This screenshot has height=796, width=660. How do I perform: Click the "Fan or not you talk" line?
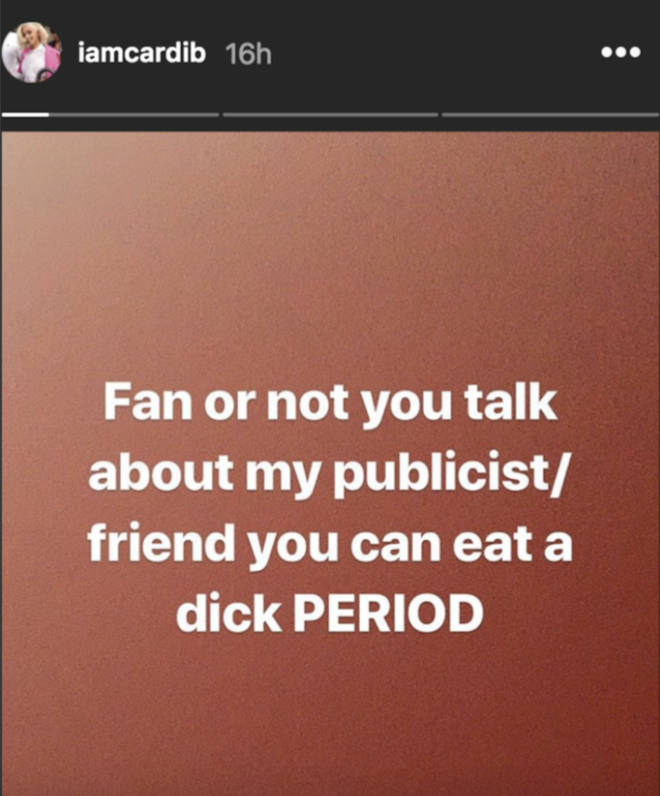331,404
